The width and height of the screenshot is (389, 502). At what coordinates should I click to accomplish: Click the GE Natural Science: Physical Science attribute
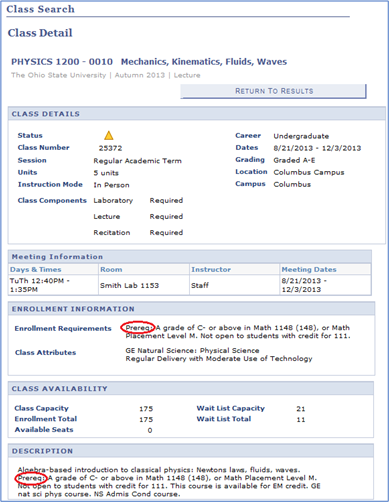(192, 351)
